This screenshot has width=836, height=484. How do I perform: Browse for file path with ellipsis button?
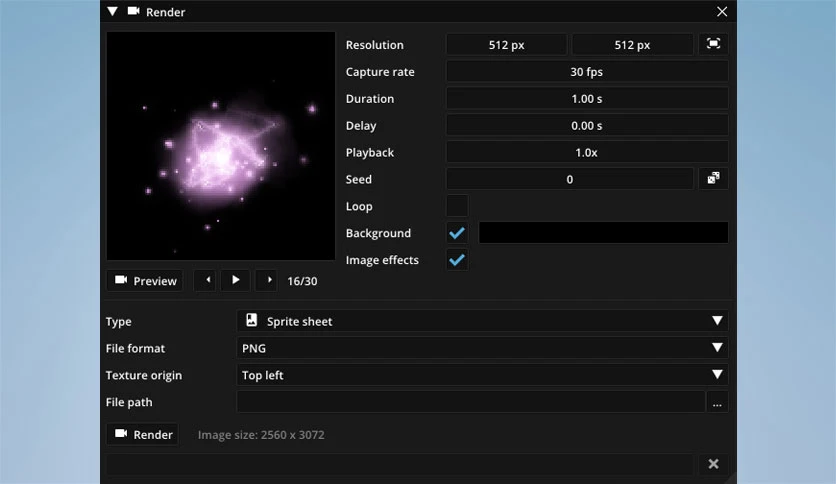(x=717, y=402)
